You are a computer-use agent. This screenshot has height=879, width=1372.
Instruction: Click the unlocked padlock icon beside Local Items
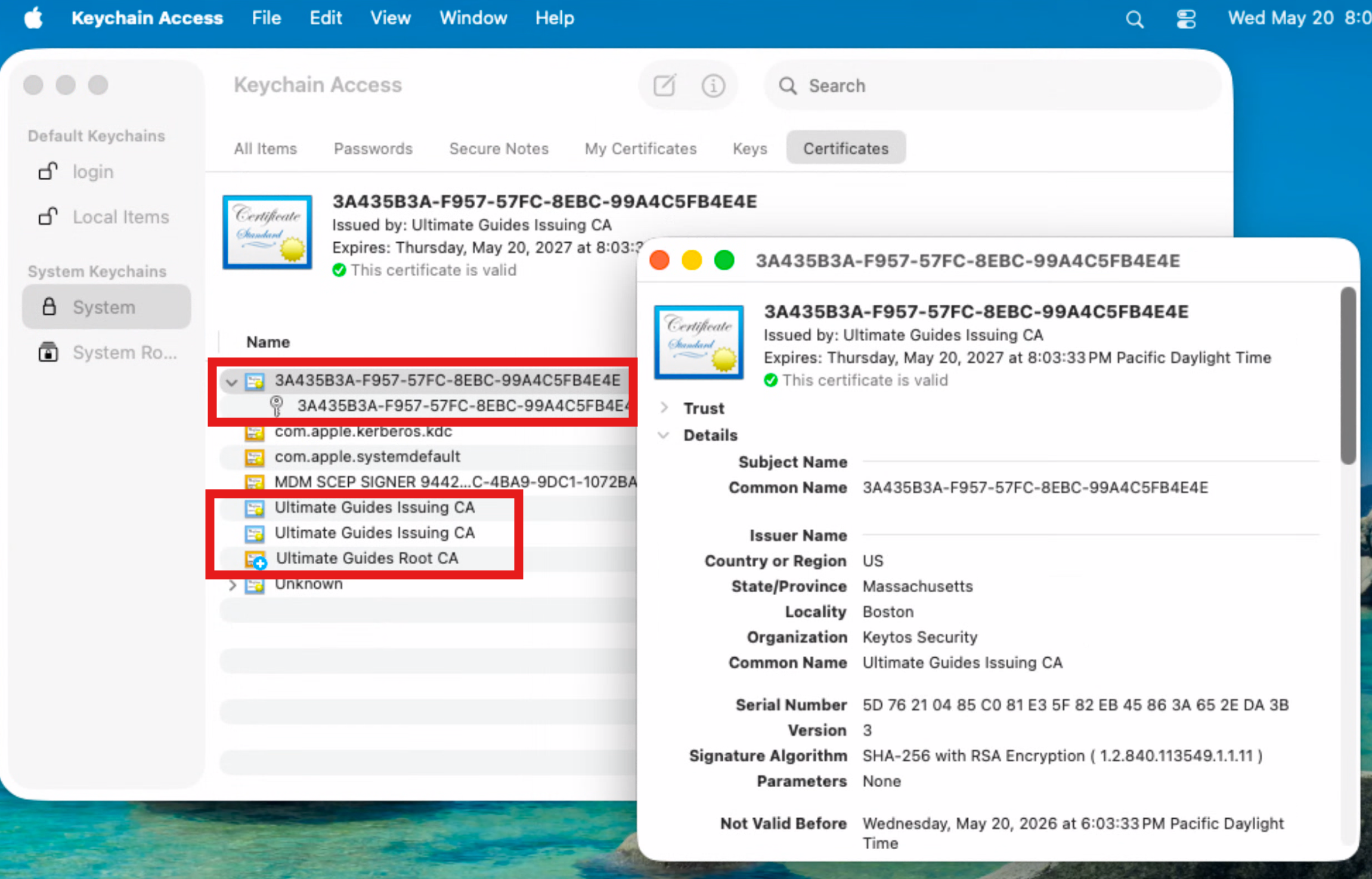point(48,216)
